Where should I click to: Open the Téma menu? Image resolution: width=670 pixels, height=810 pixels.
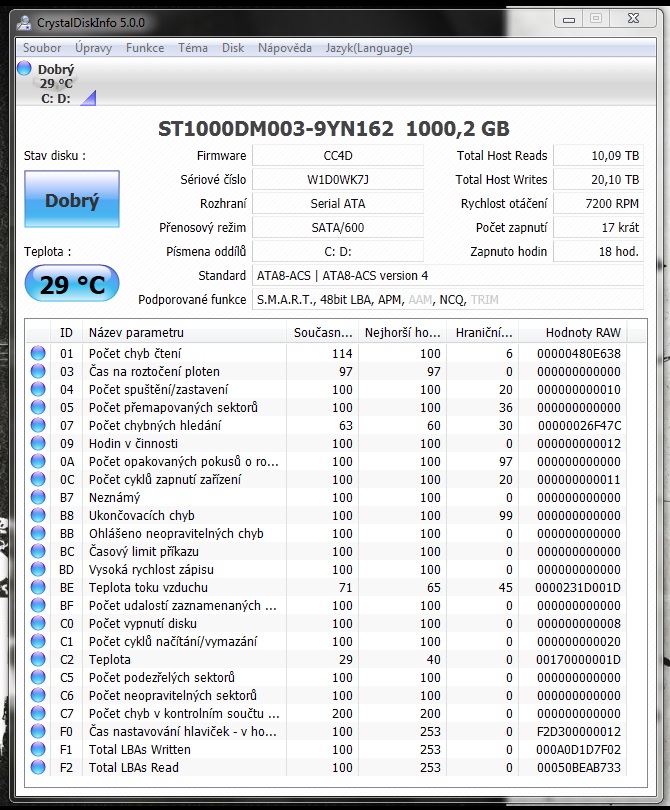pos(193,48)
